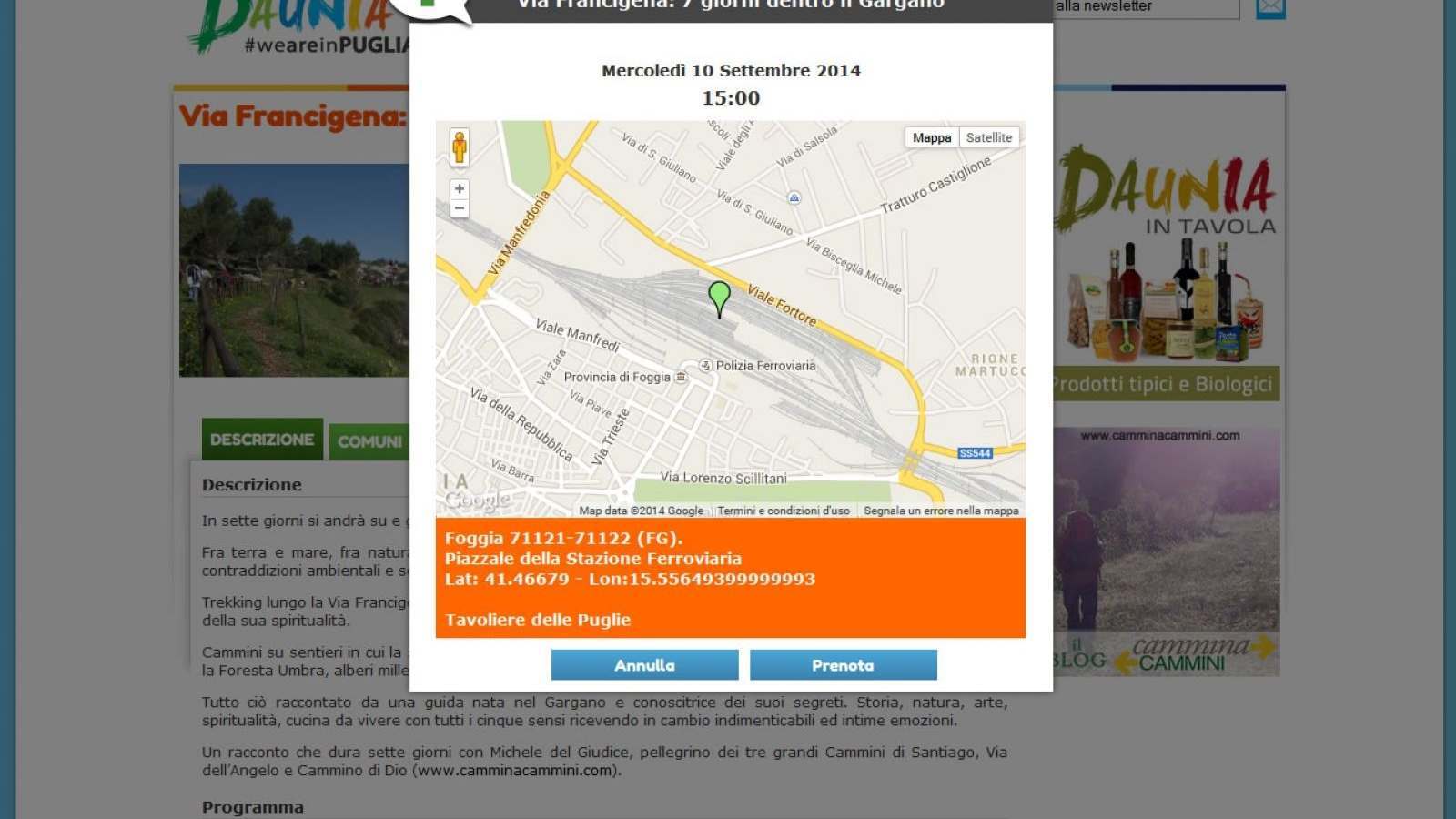Click the Programma heading
Viewport: 1456px width, 819px height.
coord(253,807)
